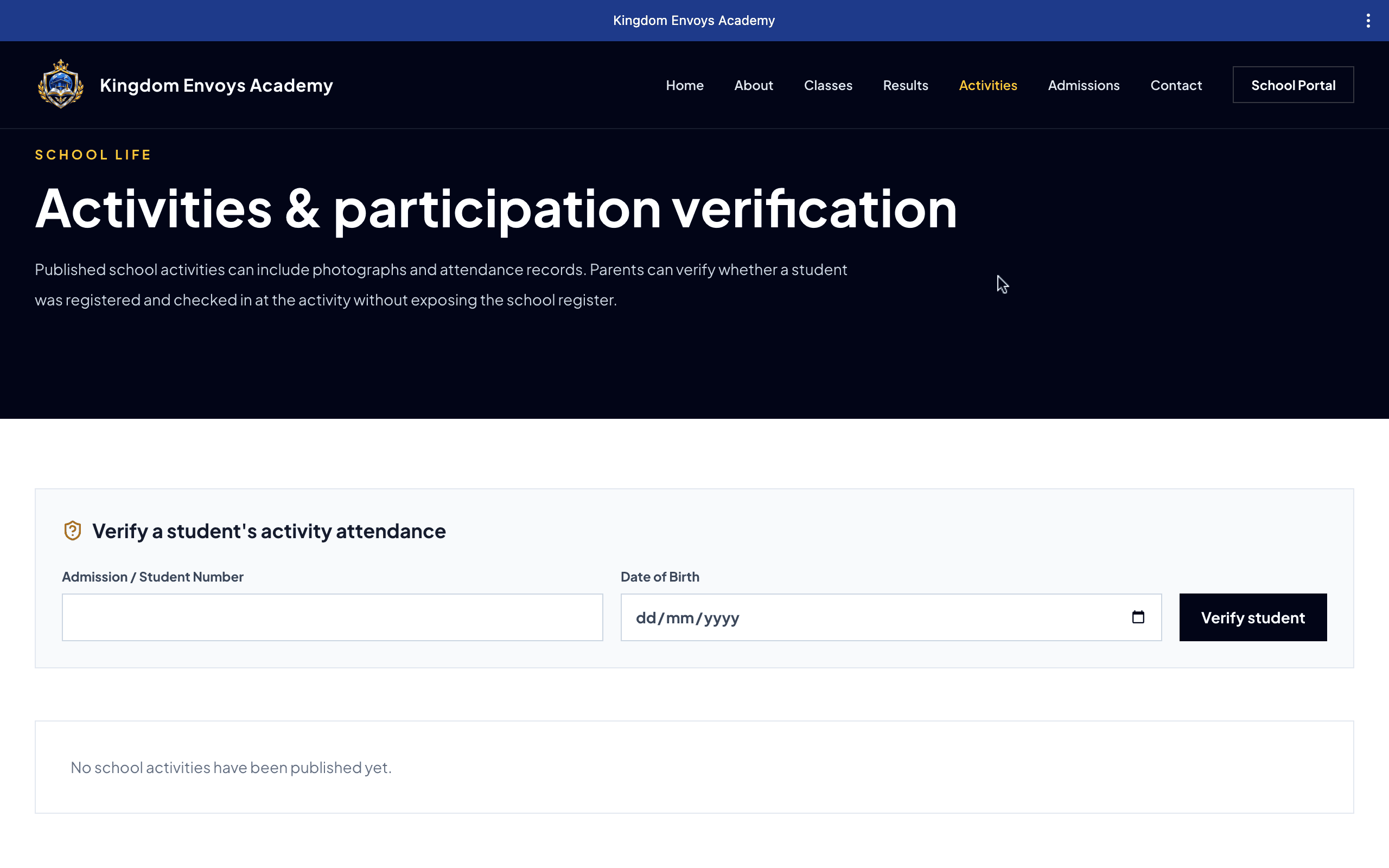
Task: Click 'No school activities have been published yet.'
Action: pos(231,768)
